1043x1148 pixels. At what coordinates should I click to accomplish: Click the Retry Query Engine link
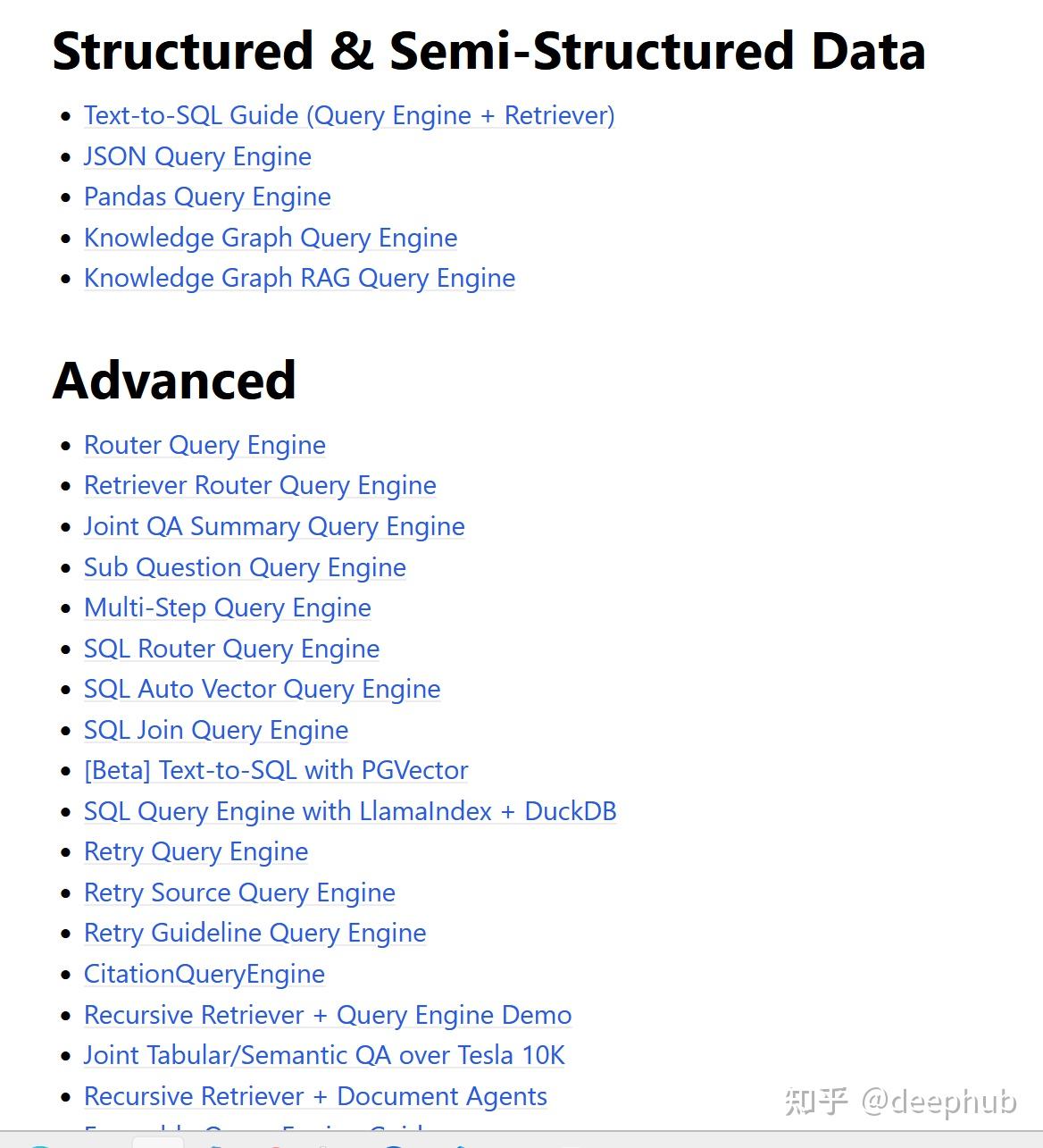pyautogui.click(x=196, y=851)
